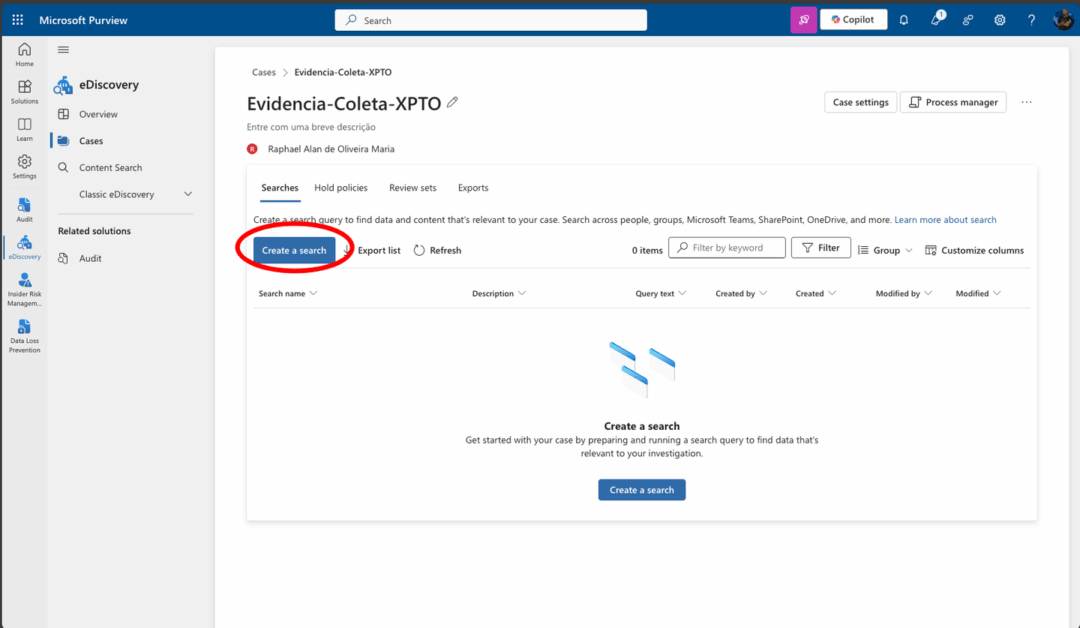Open the Query text column dropdown

(x=682, y=293)
